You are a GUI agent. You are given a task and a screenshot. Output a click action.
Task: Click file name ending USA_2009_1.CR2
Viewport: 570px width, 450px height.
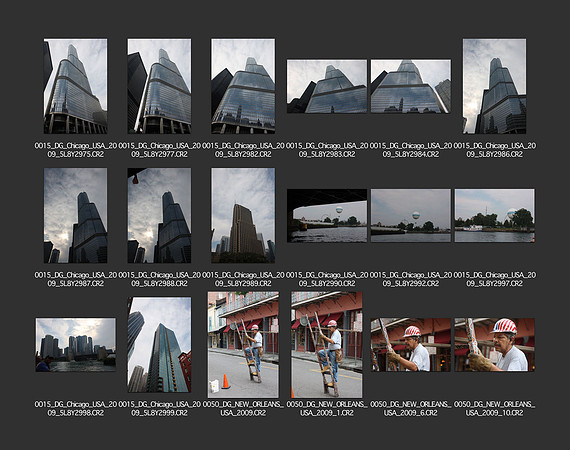(327, 409)
